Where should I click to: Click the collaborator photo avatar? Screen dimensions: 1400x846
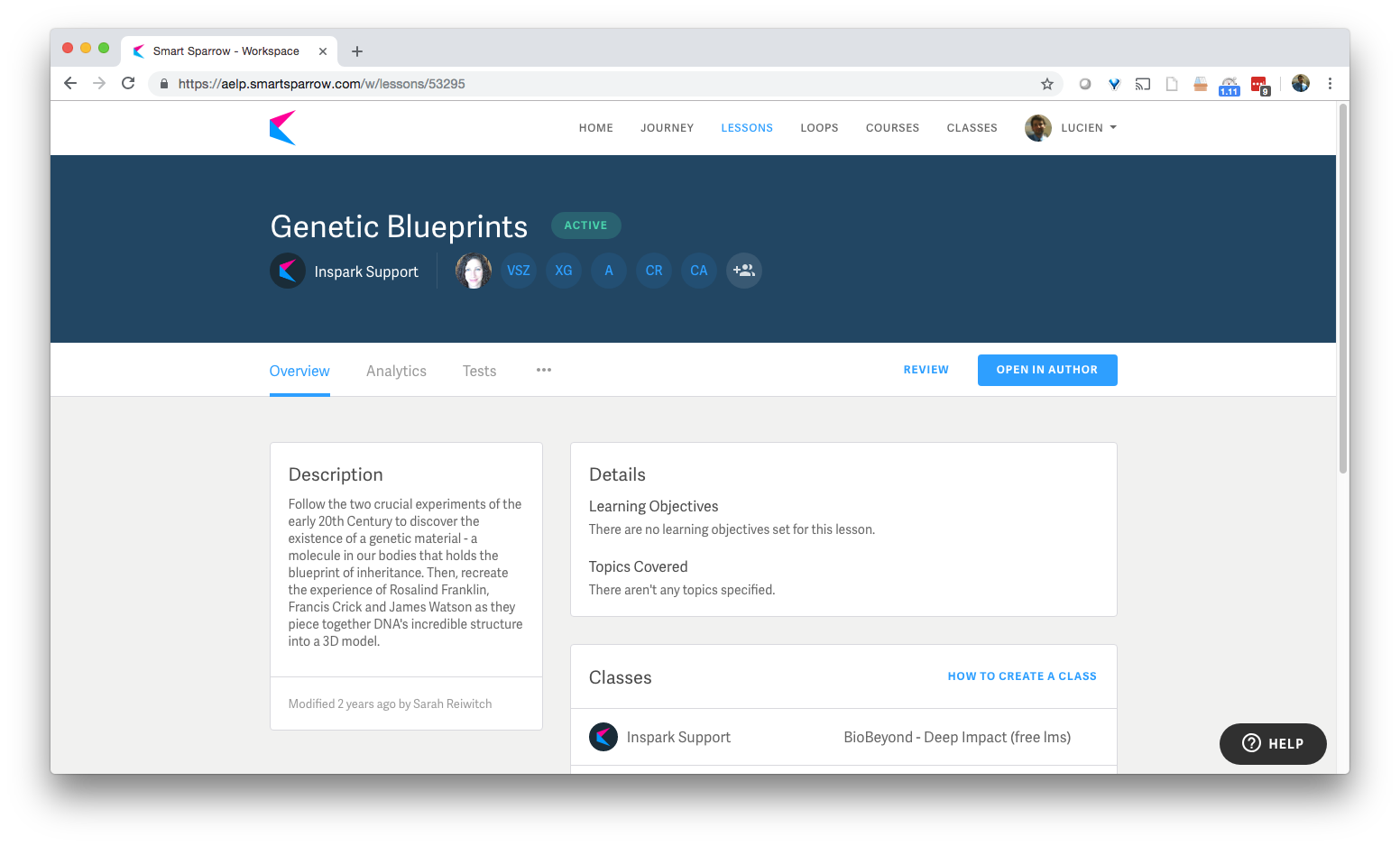pos(474,271)
